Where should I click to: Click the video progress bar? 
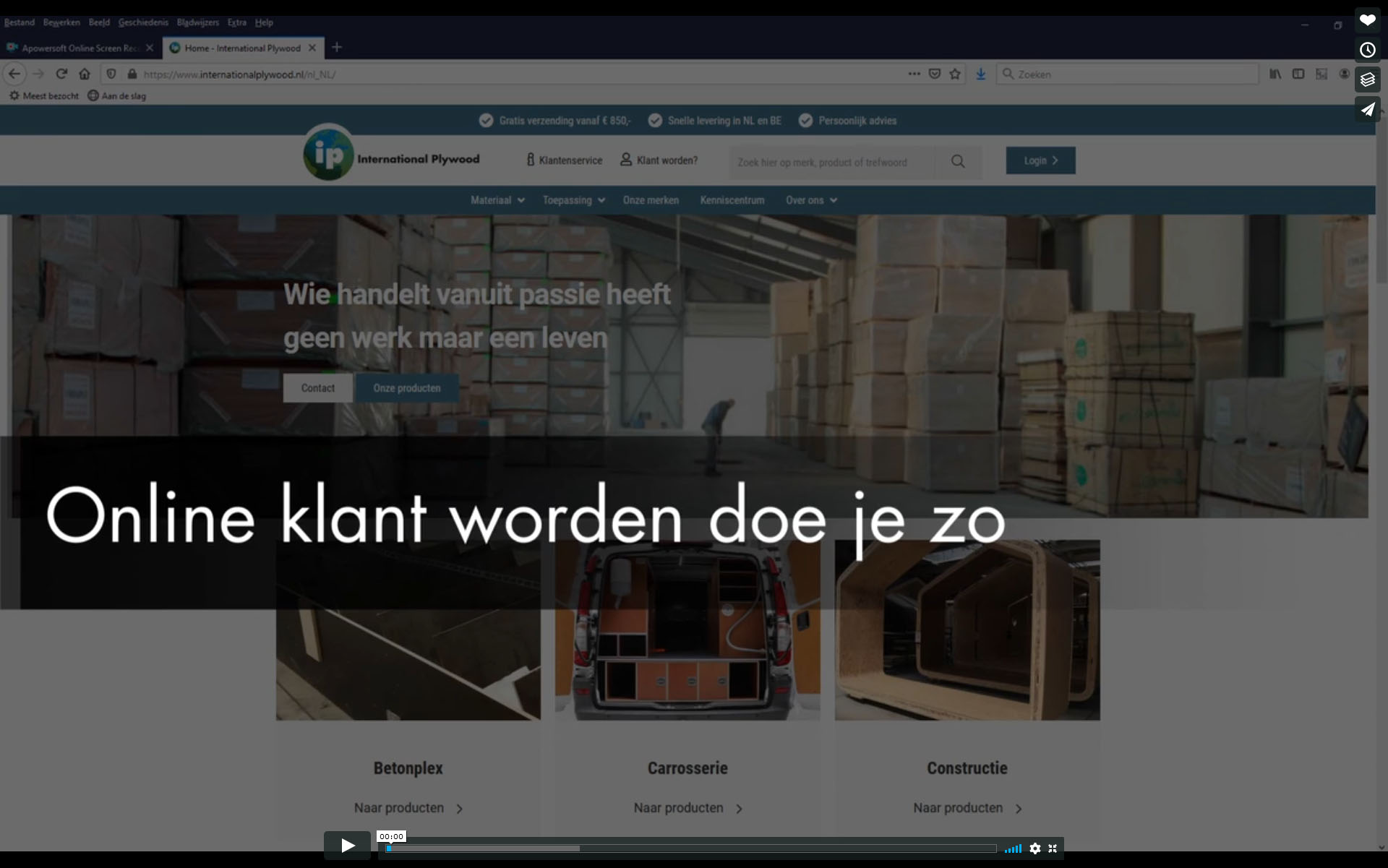tap(690, 848)
